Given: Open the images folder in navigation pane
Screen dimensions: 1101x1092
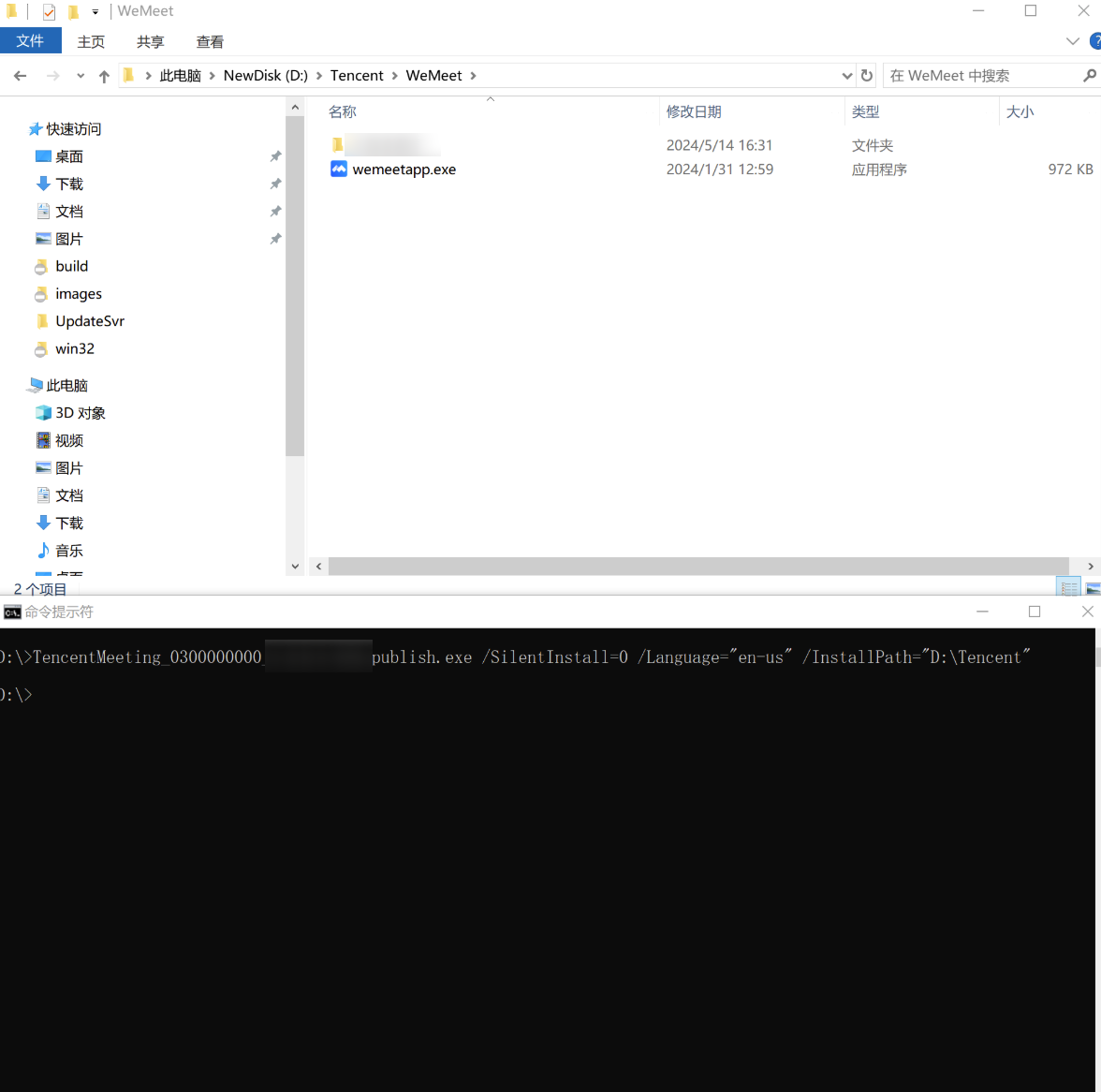Looking at the screenshot, I should (78, 293).
